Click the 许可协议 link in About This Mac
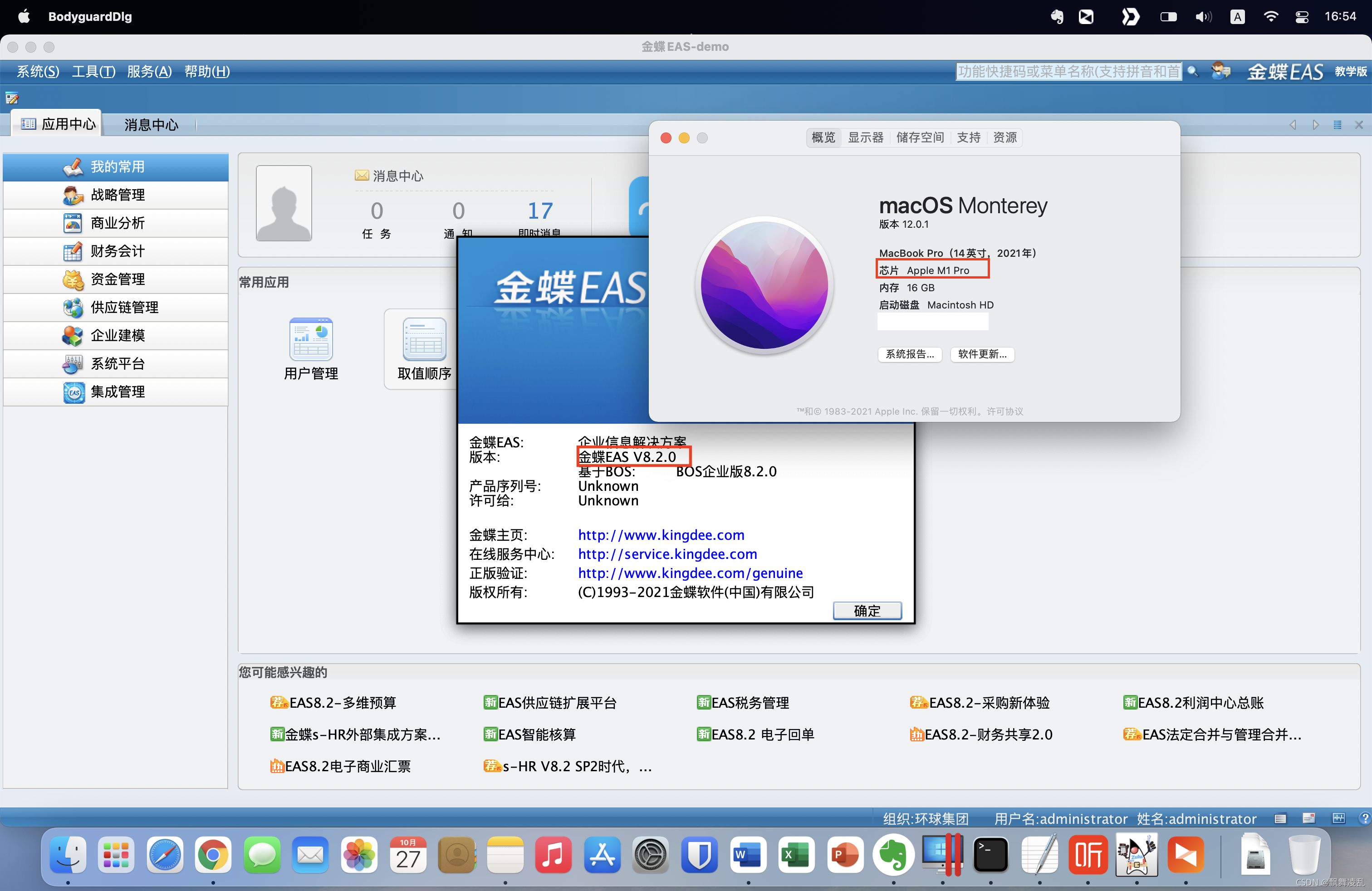This screenshot has width=1372, height=891. (1005, 411)
